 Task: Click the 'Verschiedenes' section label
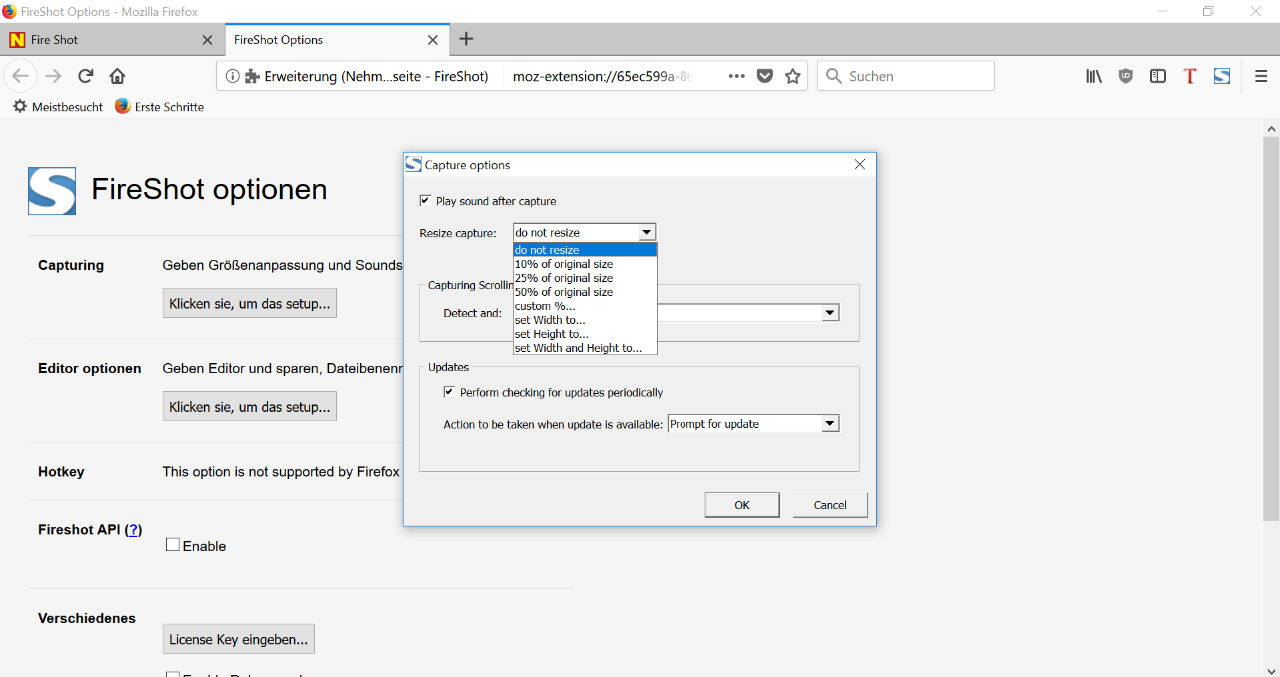(x=87, y=618)
